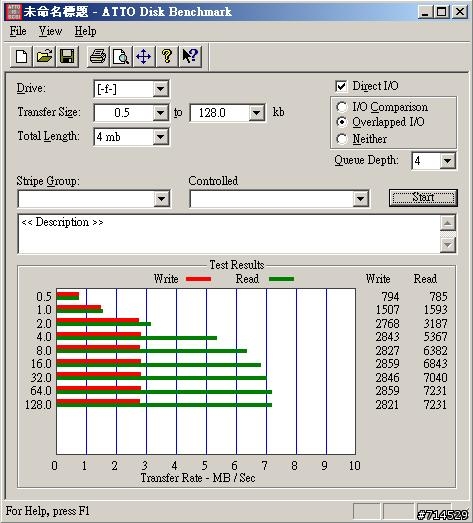Click the Description scrollbar up arrow
This screenshot has width=473, height=523.
(448, 223)
